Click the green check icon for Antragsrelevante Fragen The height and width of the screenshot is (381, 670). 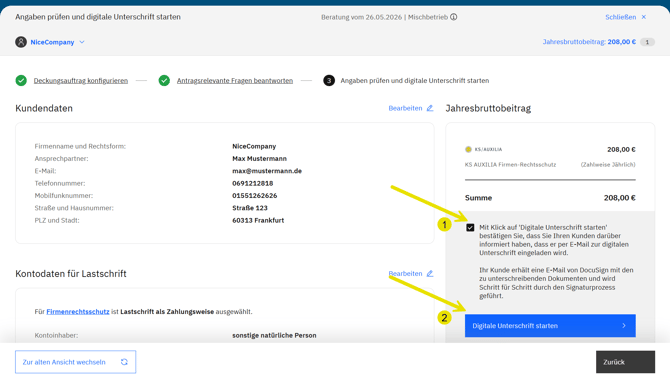pyautogui.click(x=164, y=80)
